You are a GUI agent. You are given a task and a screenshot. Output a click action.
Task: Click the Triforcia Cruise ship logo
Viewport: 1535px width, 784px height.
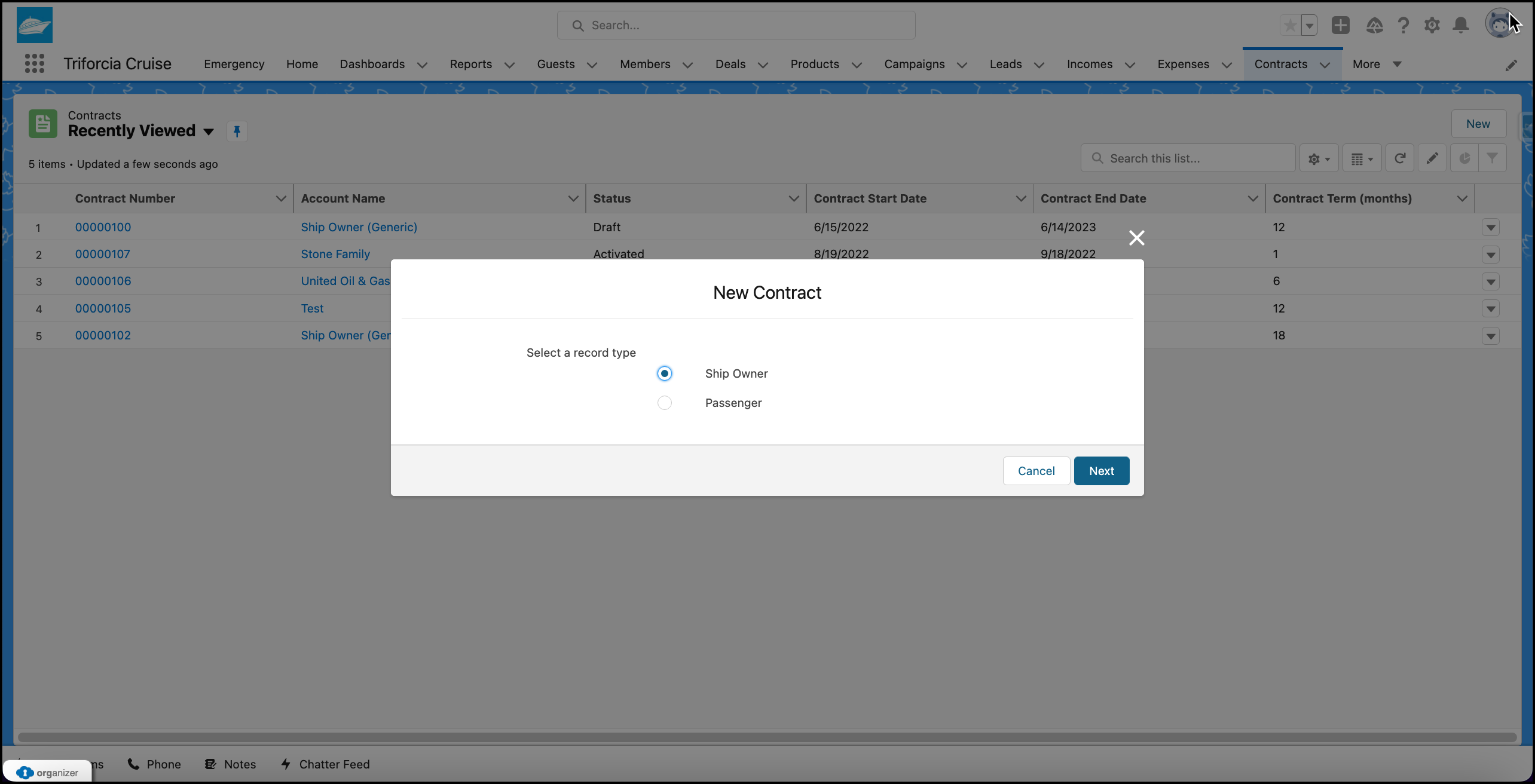35,25
